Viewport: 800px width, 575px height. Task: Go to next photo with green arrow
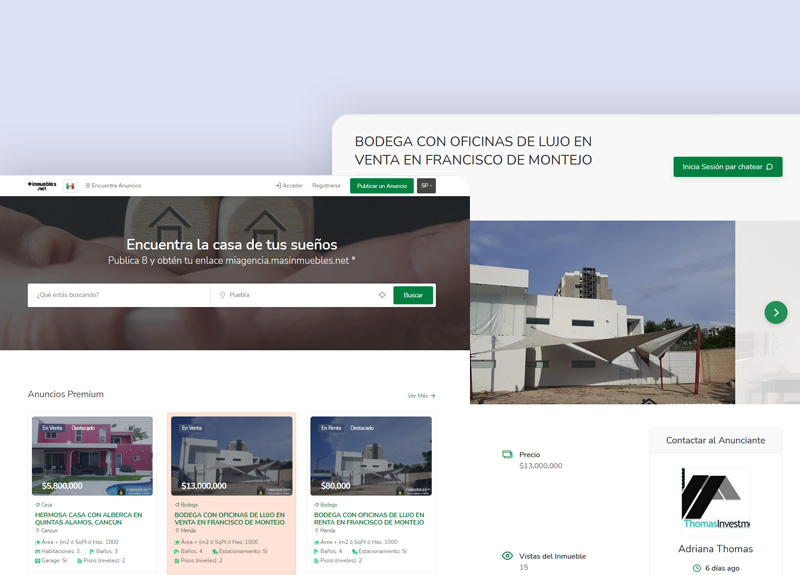[776, 312]
